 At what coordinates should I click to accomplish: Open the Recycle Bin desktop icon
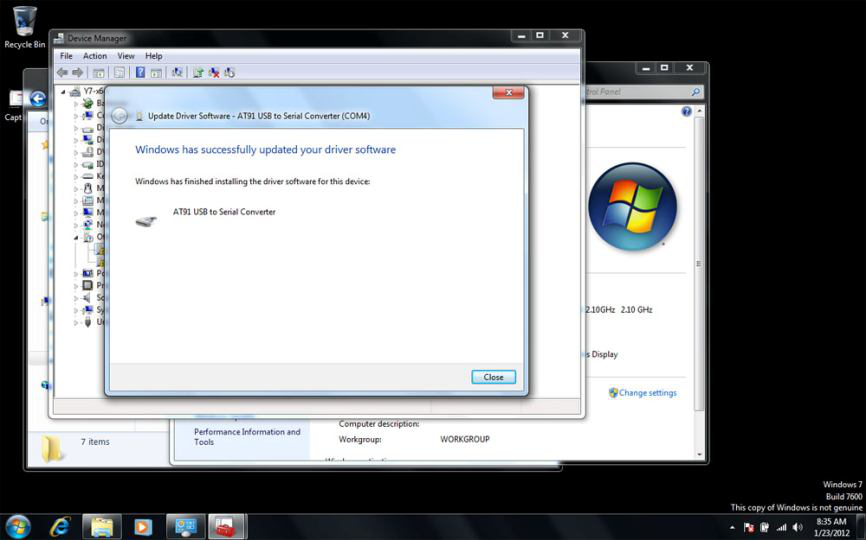(25, 27)
